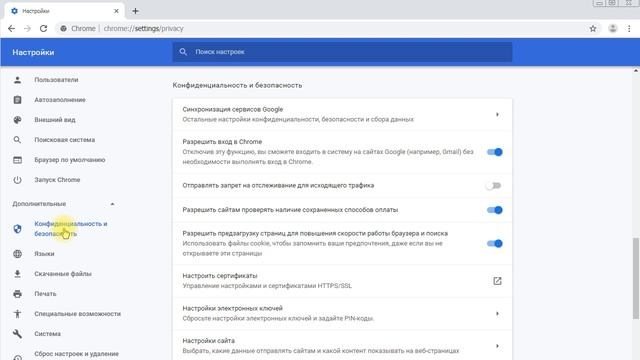This screenshot has height=360, width=640.
Task: Open Сброс настроек и удаление section
Action: tap(76, 354)
